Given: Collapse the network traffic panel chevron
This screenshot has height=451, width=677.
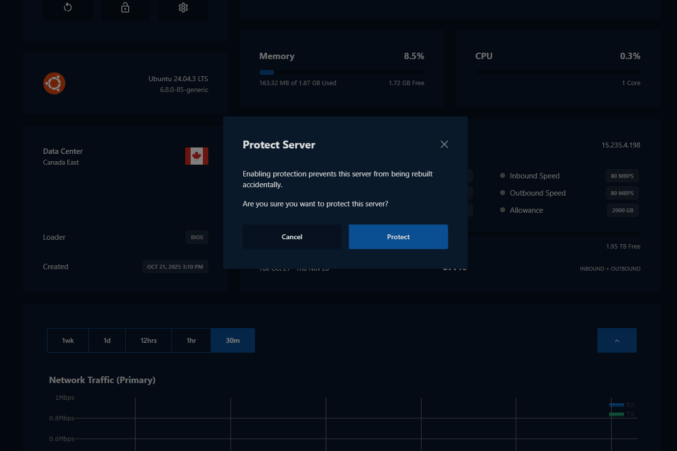Looking at the screenshot, I should tap(616, 341).
